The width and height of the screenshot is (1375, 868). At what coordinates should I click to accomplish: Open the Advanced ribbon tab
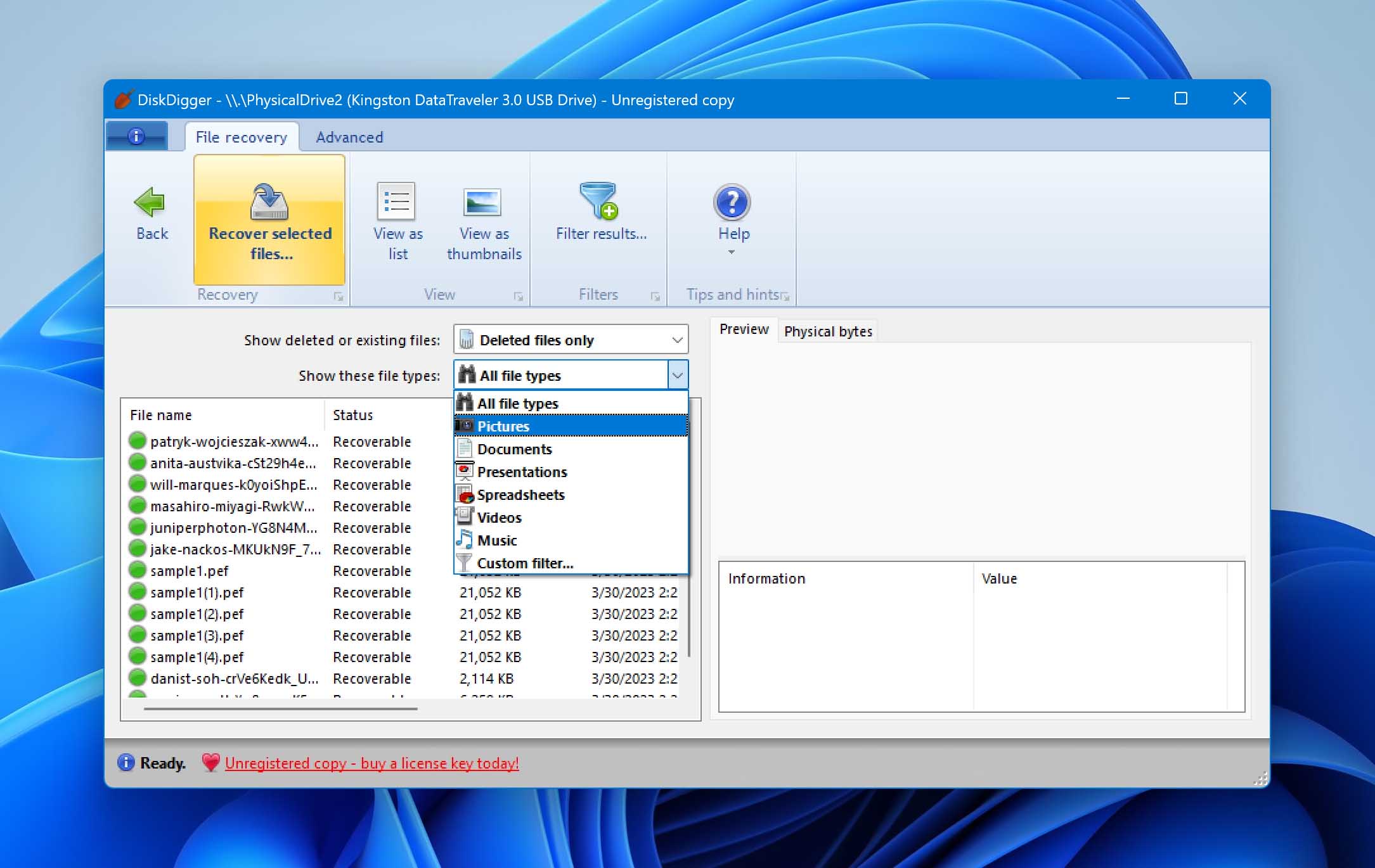349,137
